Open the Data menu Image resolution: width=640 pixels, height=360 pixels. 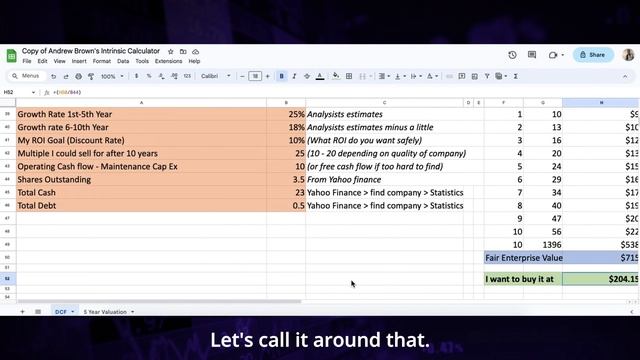[x=123, y=61]
